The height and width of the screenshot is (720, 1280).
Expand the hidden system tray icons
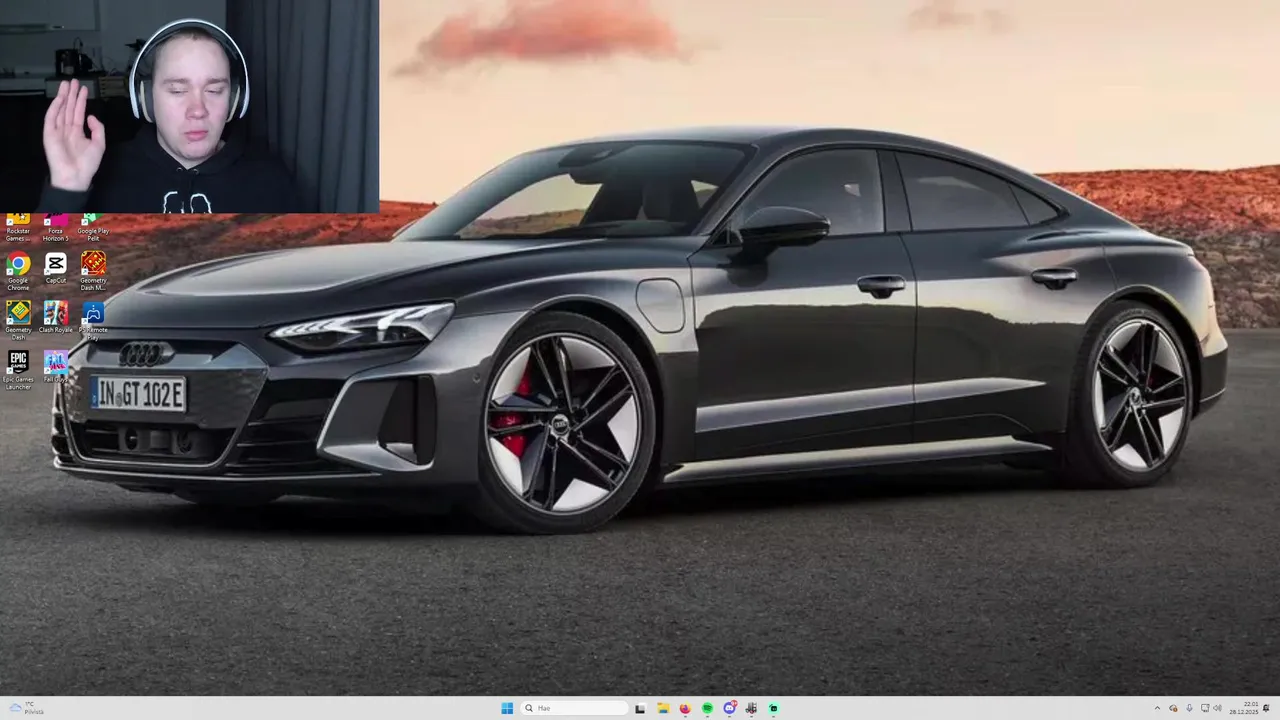point(1157,708)
